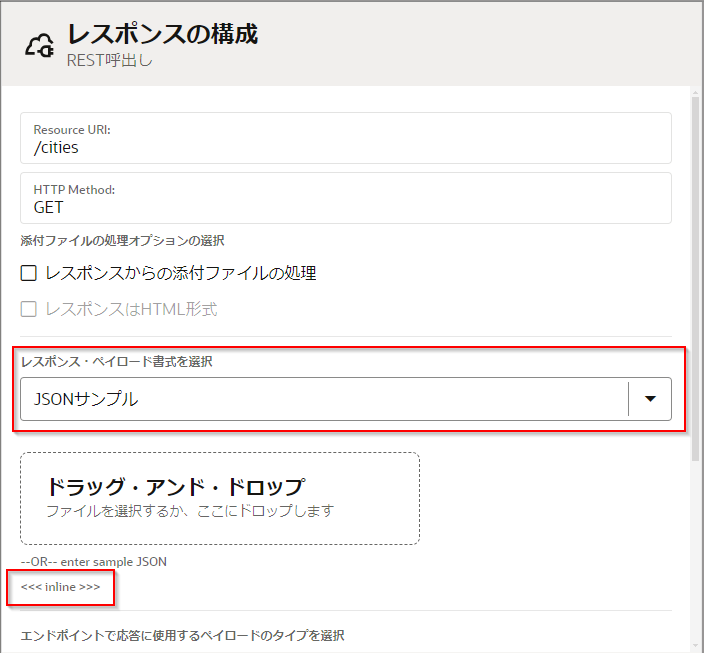
Task: Click the REST cloud plug icon in header
Action: pyautogui.click(x=38, y=46)
